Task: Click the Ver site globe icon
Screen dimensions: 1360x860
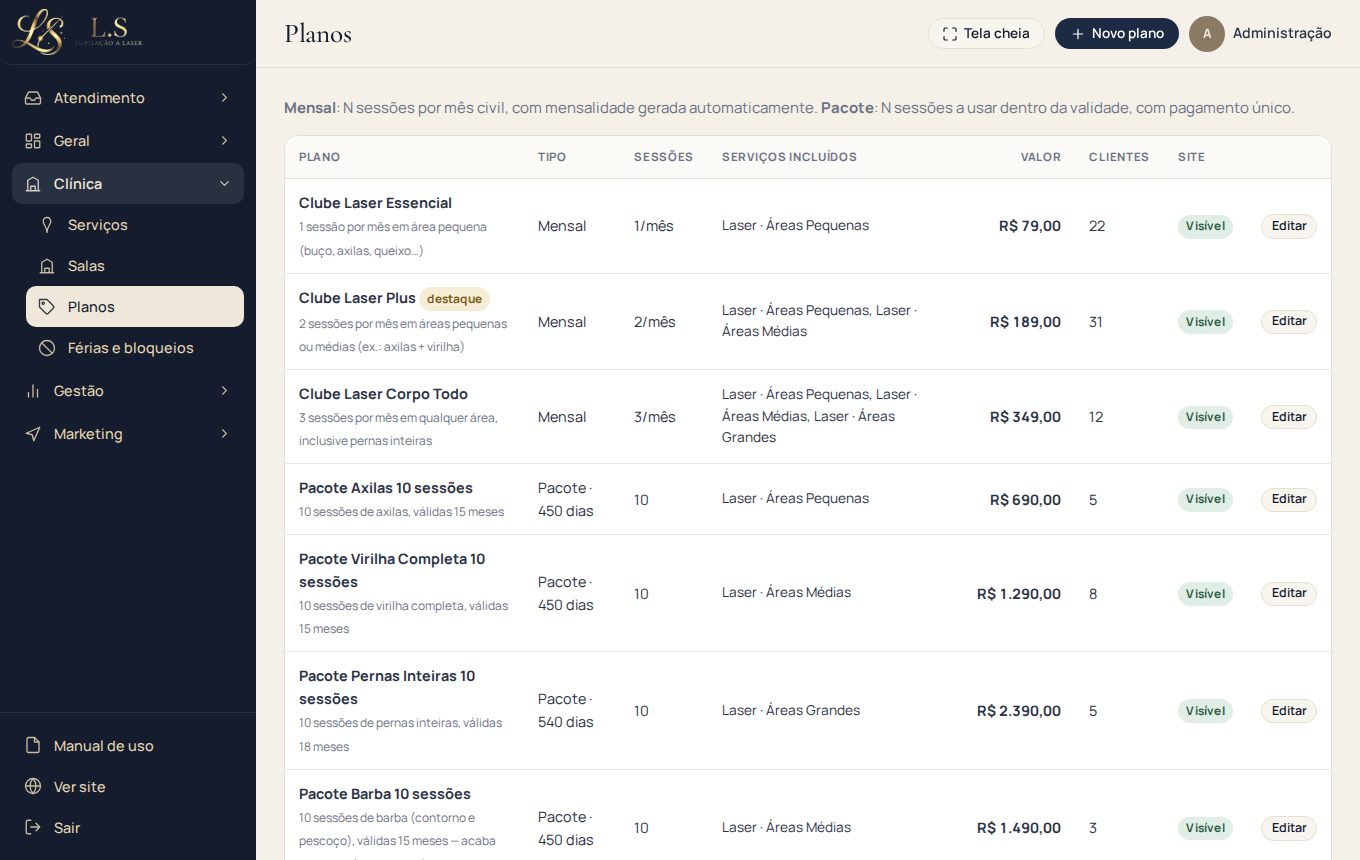Action: pos(33,787)
